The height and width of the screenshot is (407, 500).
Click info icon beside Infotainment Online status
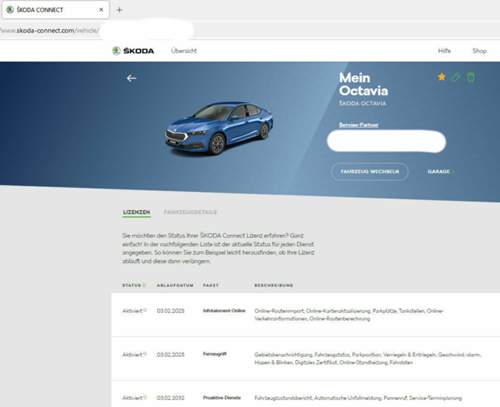coord(145,310)
